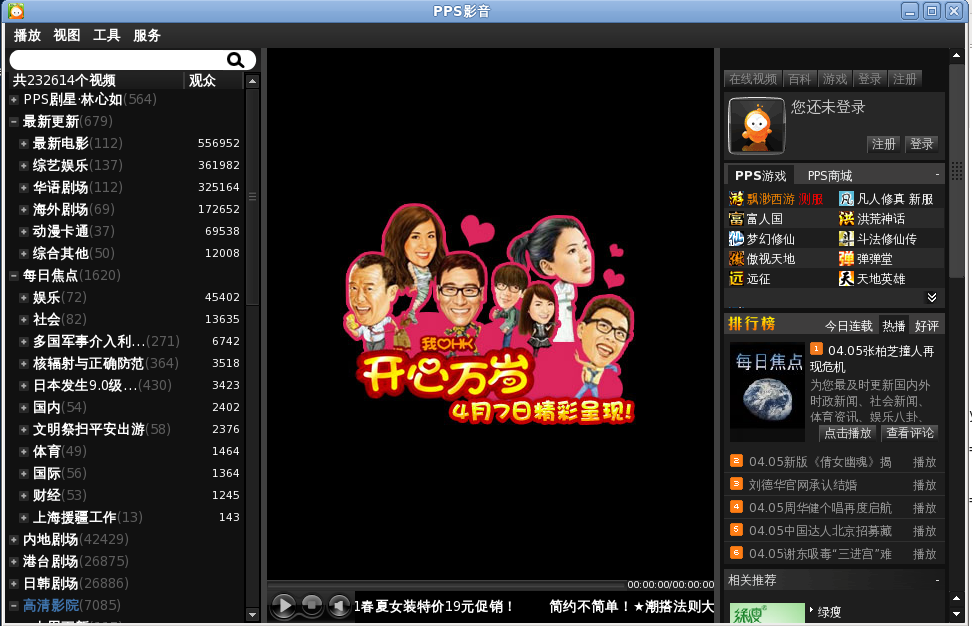Switch to the 游戏 tab in top bar
The height and width of the screenshot is (626, 972).
(834, 79)
